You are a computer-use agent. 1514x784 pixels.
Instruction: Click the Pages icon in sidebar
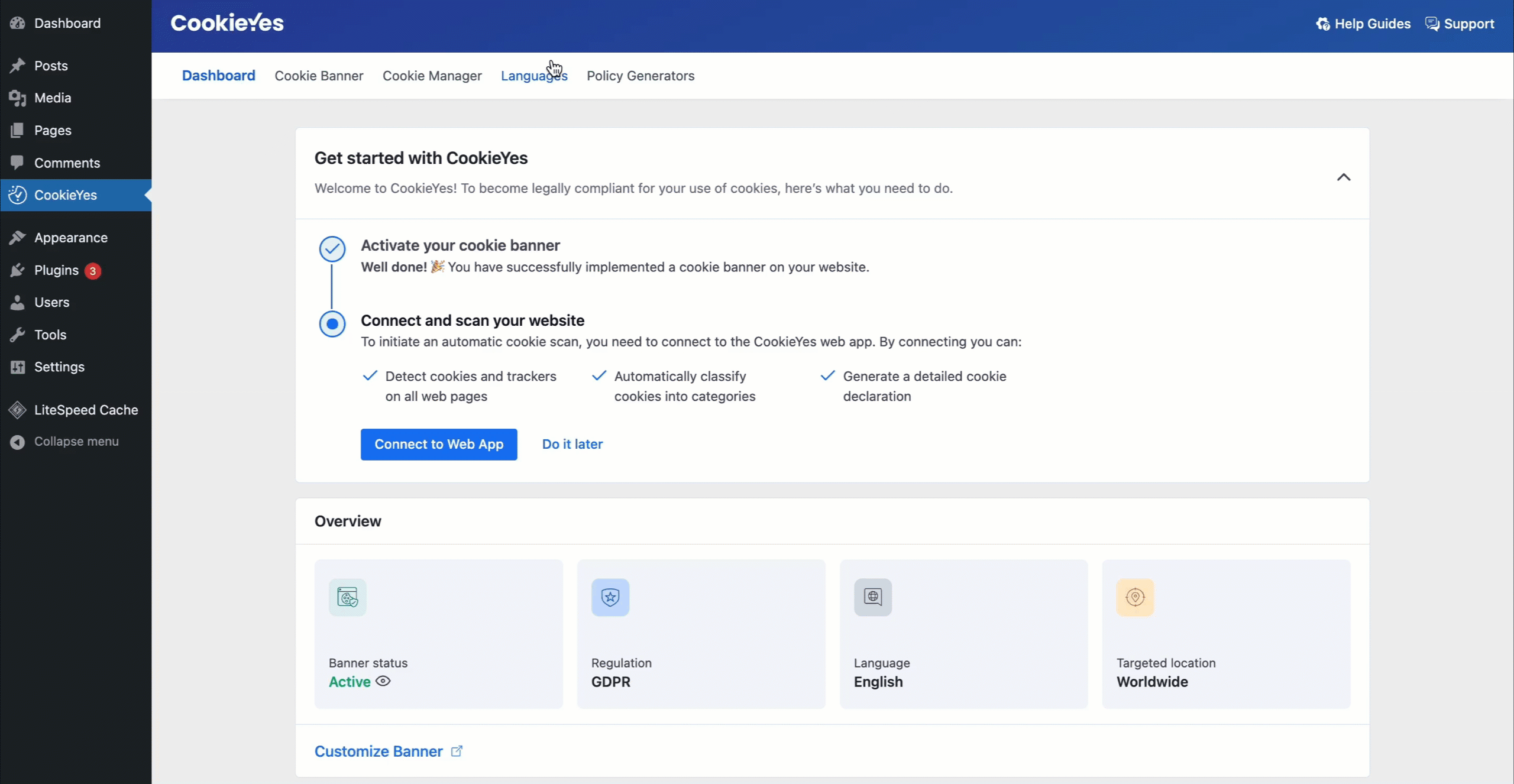[18, 130]
